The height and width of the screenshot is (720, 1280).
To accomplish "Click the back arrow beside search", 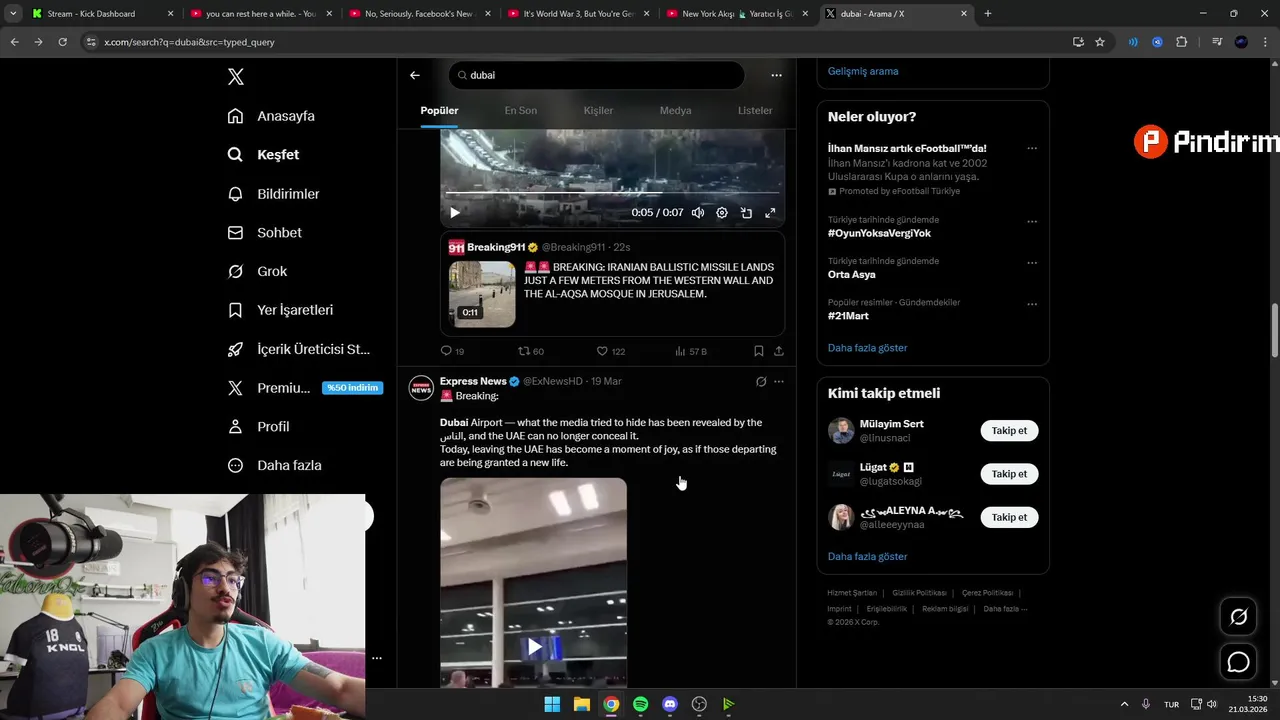I will tap(415, 75).
